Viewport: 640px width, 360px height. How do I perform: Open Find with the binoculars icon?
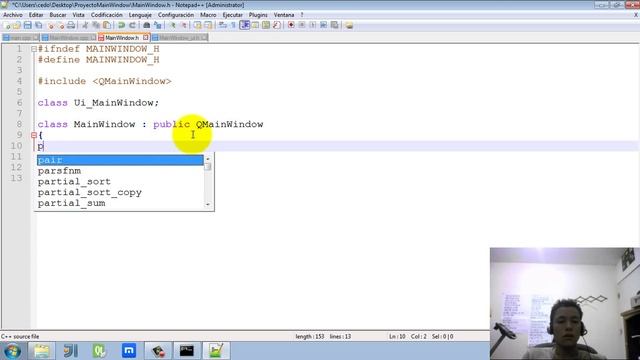tap(147, 25)
